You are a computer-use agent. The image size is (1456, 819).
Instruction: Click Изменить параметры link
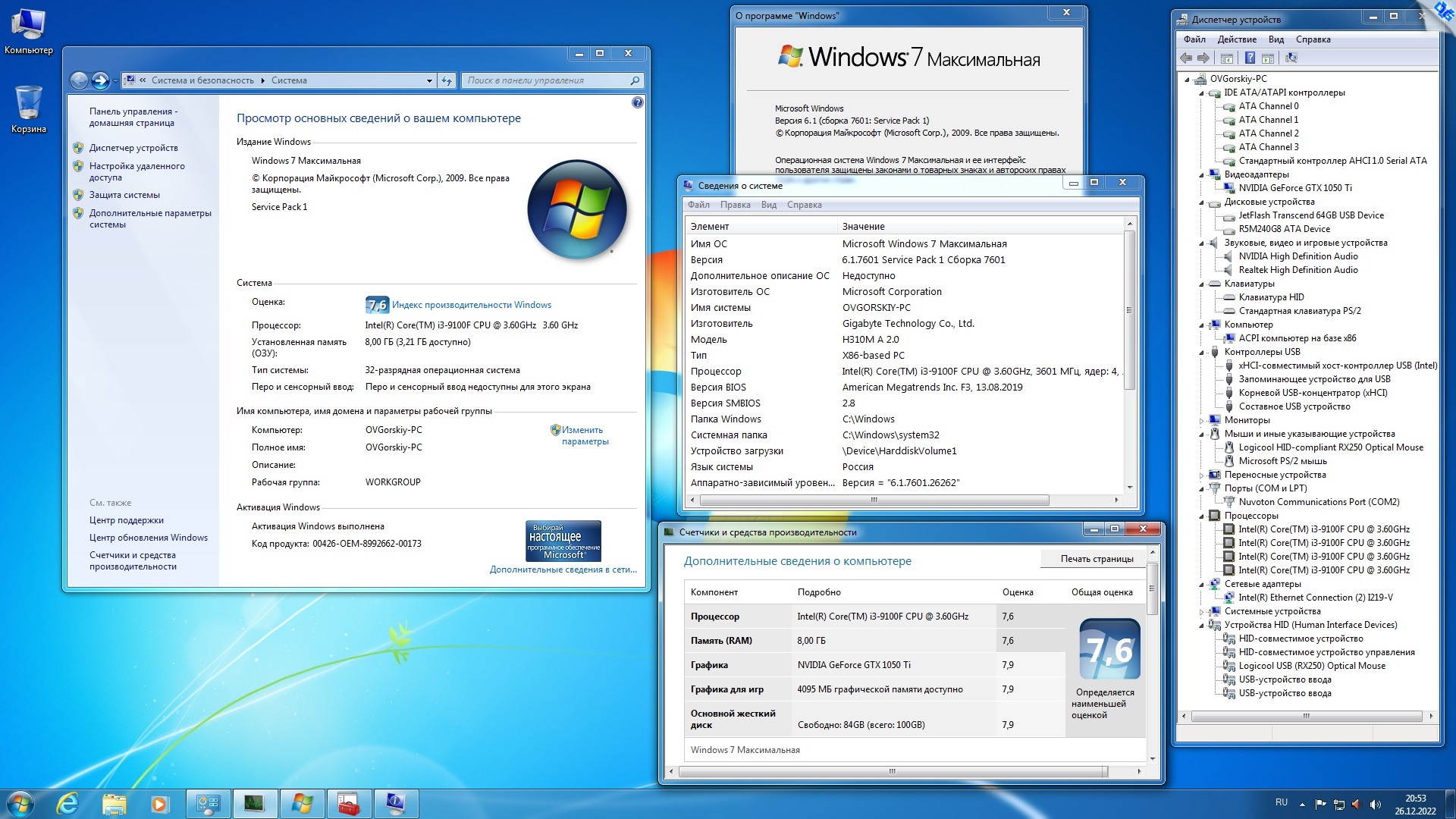(585, 435)
